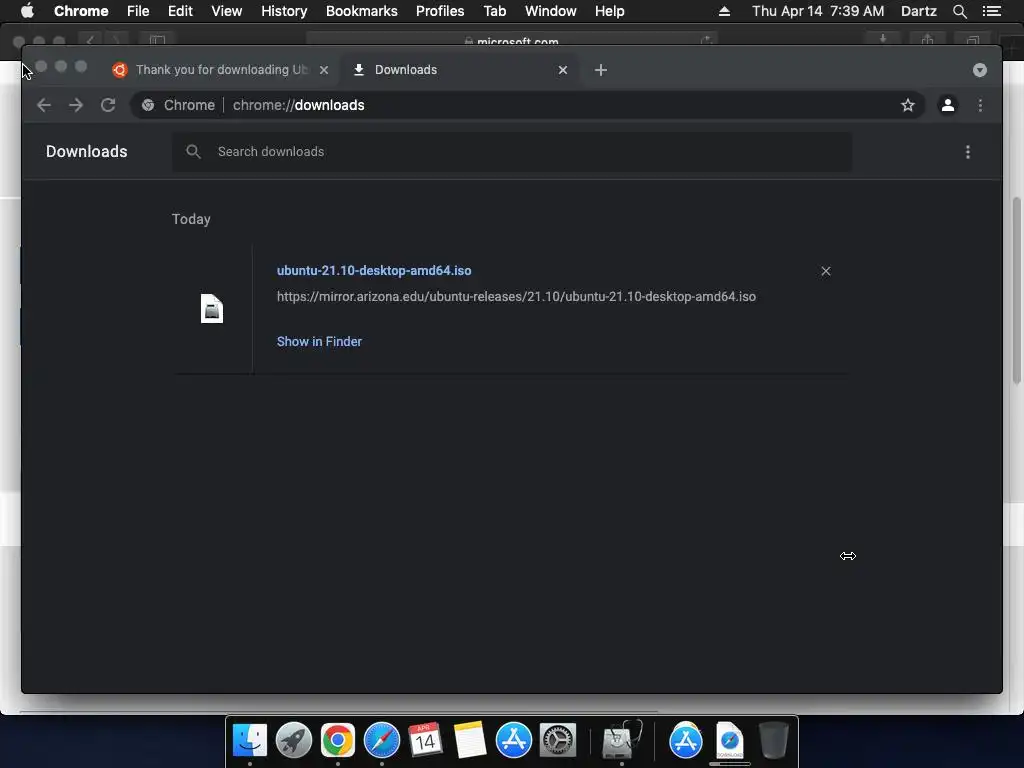Open the tab search dropdown arrow
Viewport: 1024px width, 768px height.
click(980, 70)
